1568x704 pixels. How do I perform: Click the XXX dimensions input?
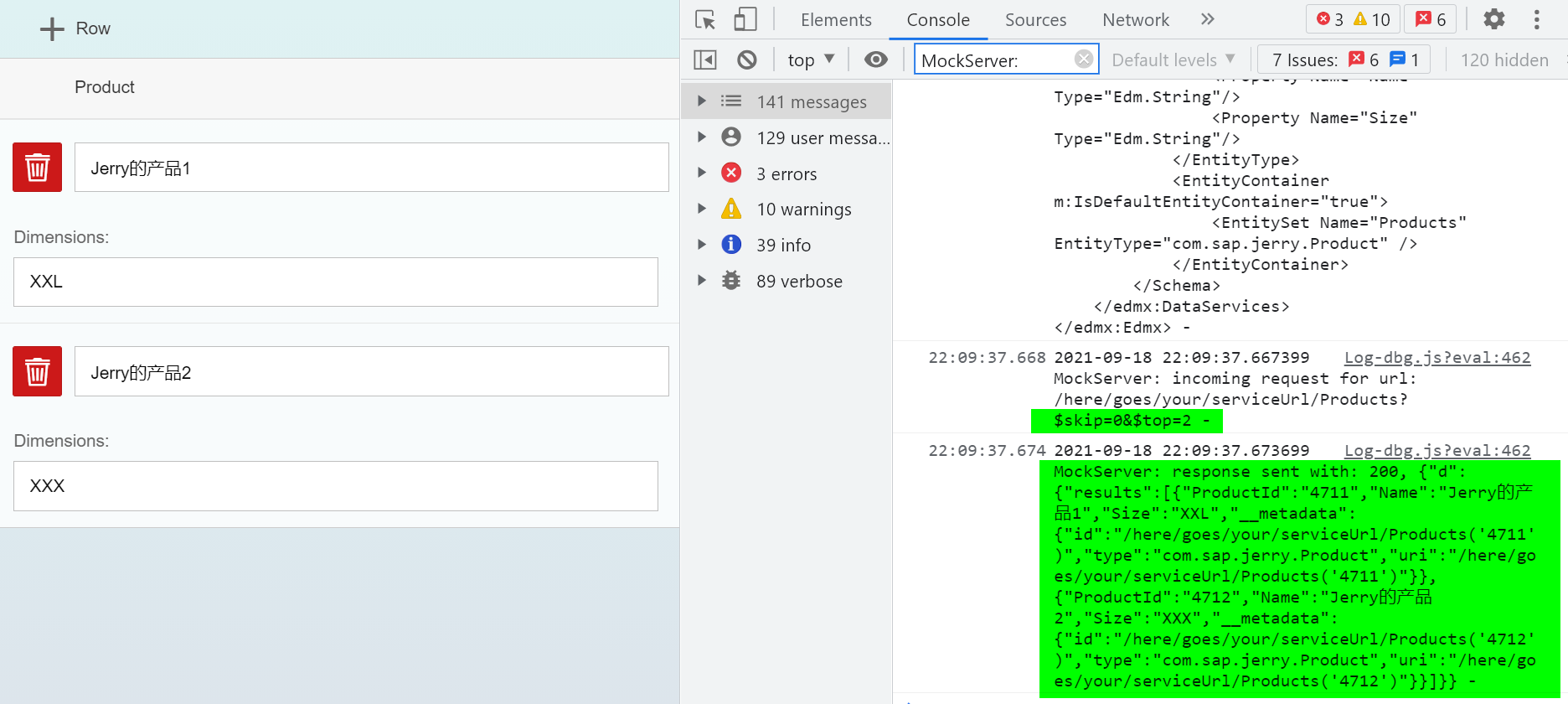(335, 486)
